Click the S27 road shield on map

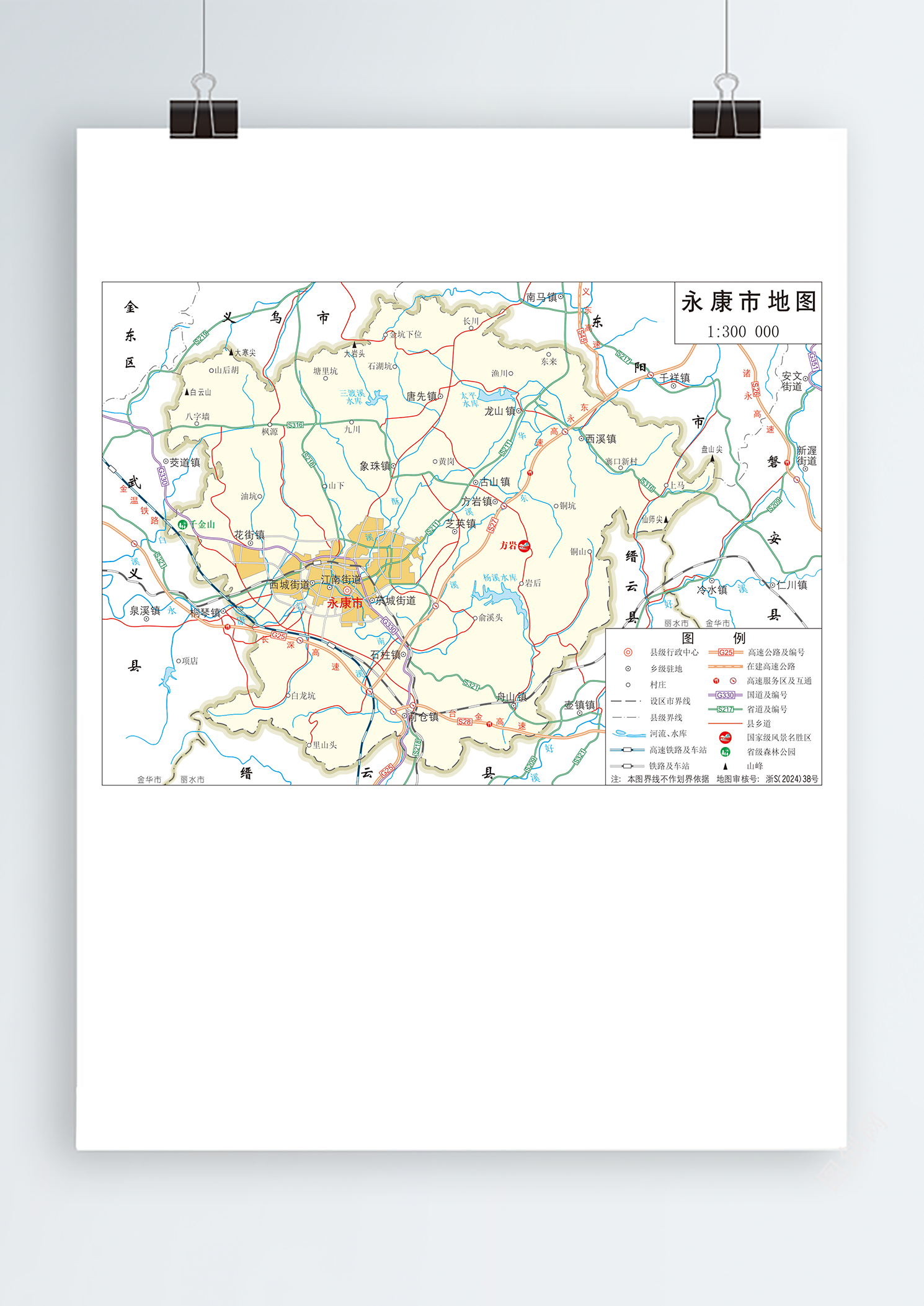point(492,526)
